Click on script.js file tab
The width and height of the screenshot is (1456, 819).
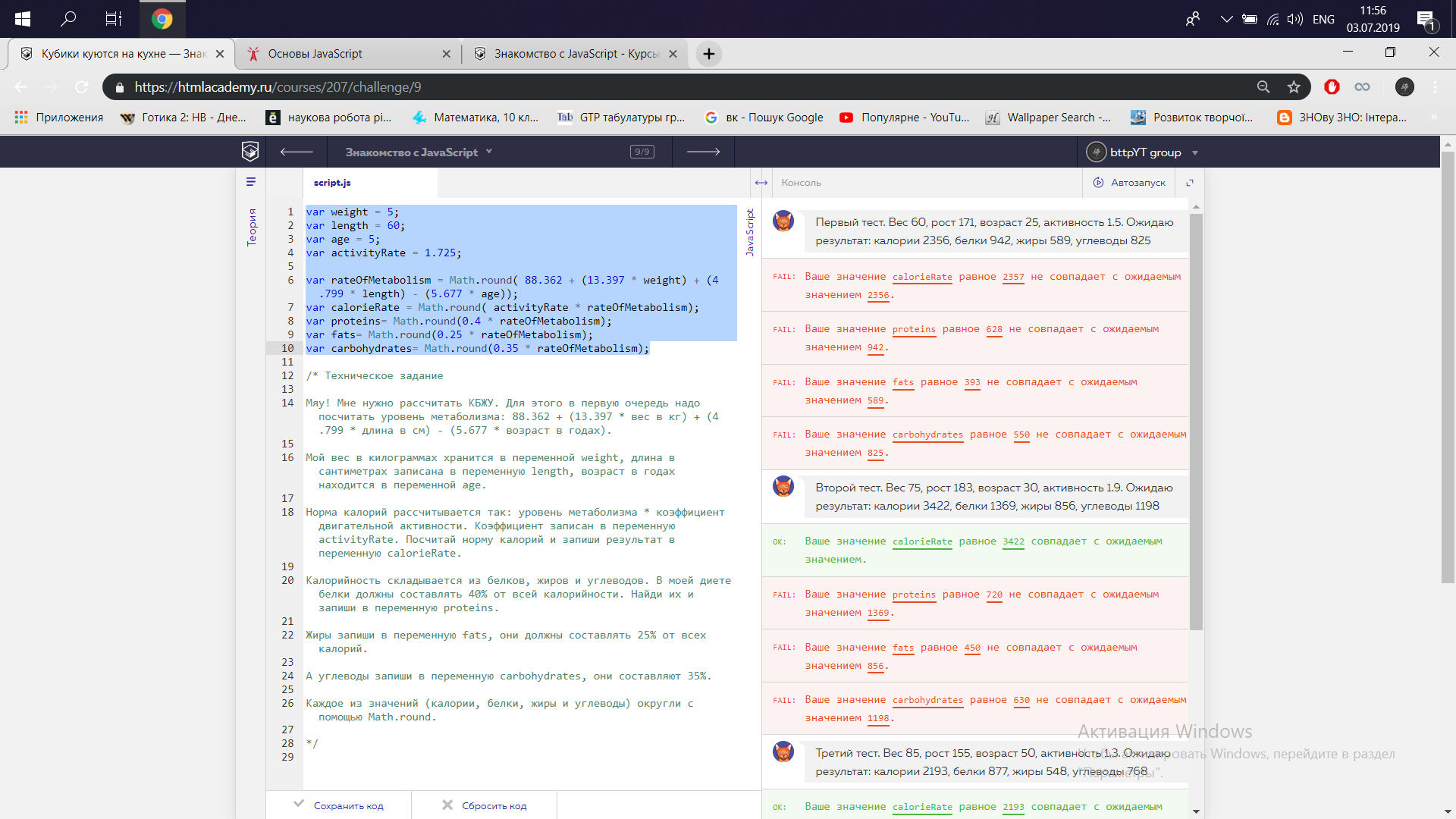point(332,182)
